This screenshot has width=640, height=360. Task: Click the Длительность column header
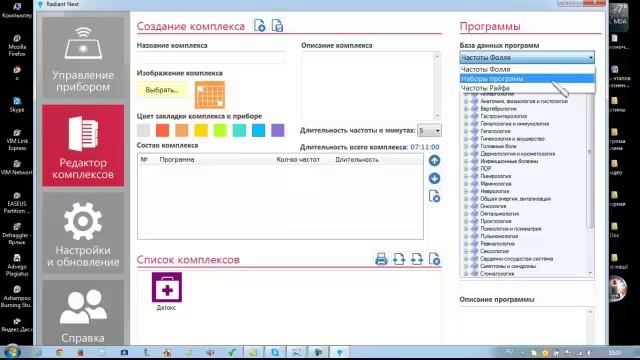[357, 160]
